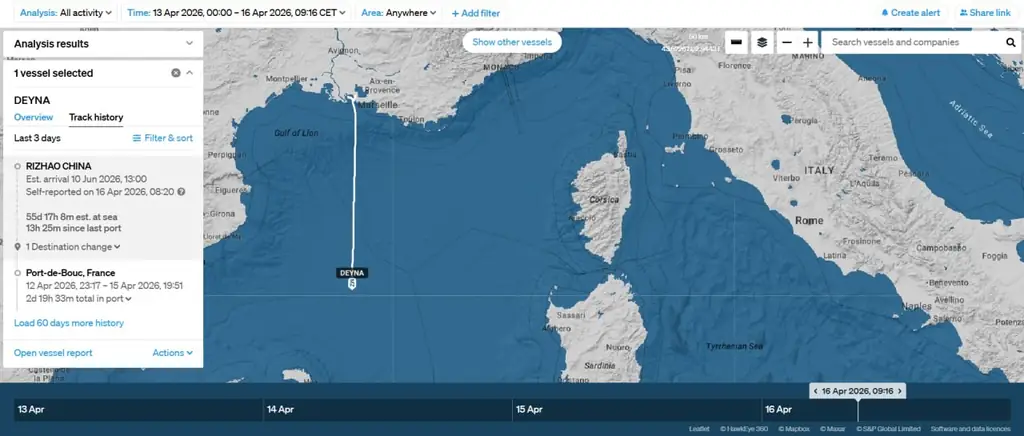This screenshot has height=436, width=1024.
Task: Click the search magnifier icon
Action: (x=1010, y=43)
